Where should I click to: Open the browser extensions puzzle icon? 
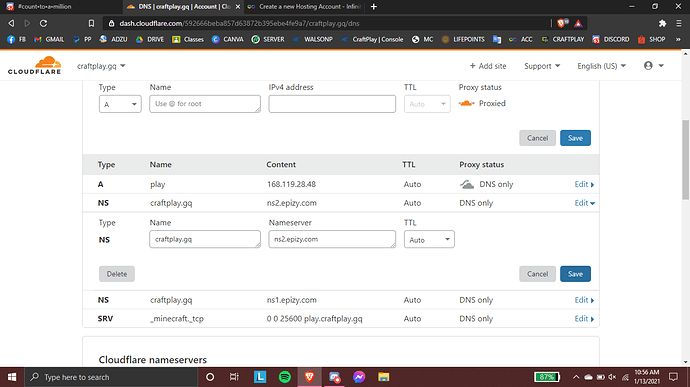662,23
